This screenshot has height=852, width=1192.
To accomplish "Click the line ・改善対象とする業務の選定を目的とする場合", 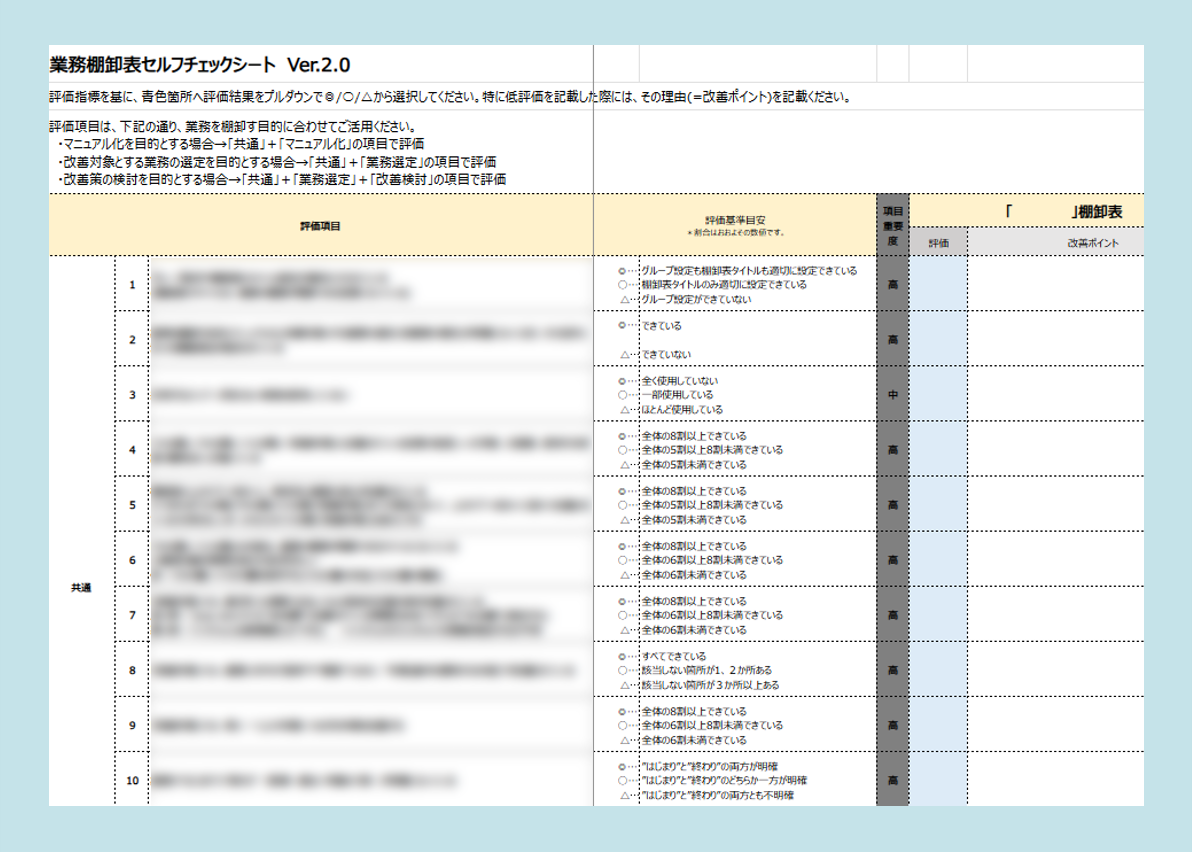I will click(277, 162).
